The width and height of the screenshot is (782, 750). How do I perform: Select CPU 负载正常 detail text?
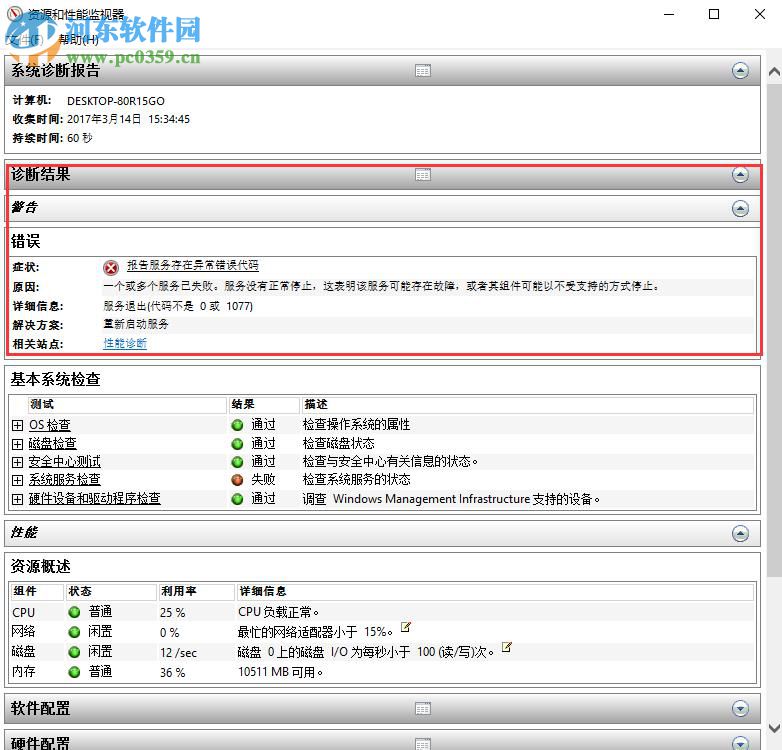pyautogui.click(x=278, y=612)
